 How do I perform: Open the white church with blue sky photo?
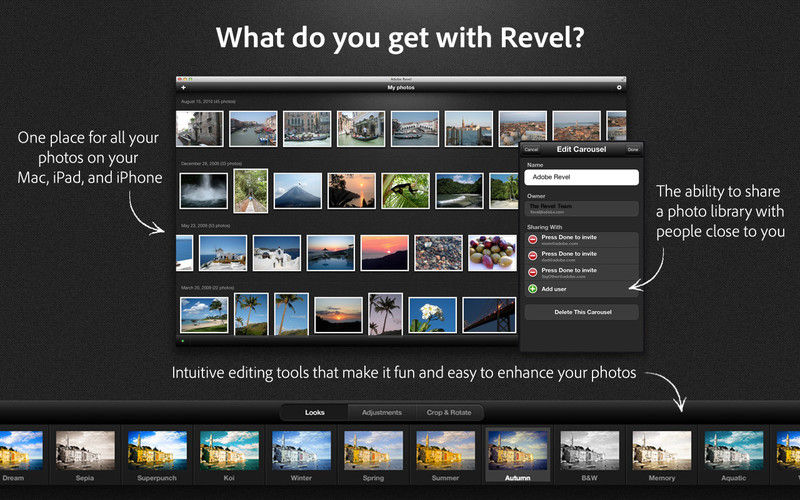[x=277, y=253]
